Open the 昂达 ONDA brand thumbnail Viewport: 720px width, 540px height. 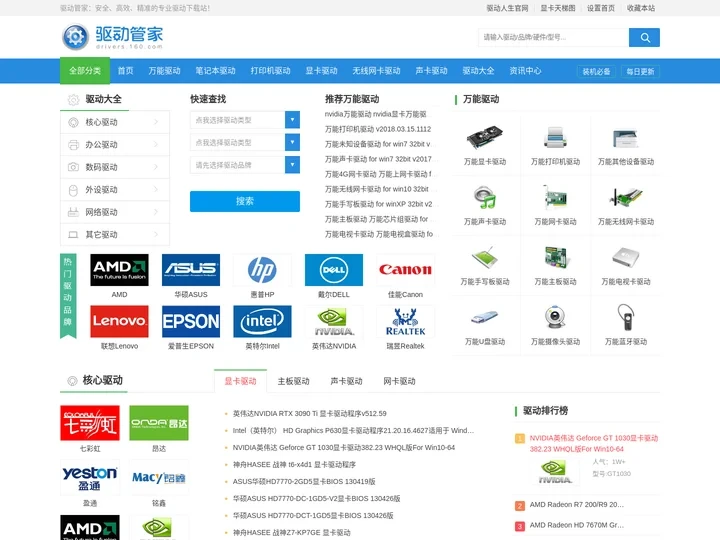tap(159, 423)
